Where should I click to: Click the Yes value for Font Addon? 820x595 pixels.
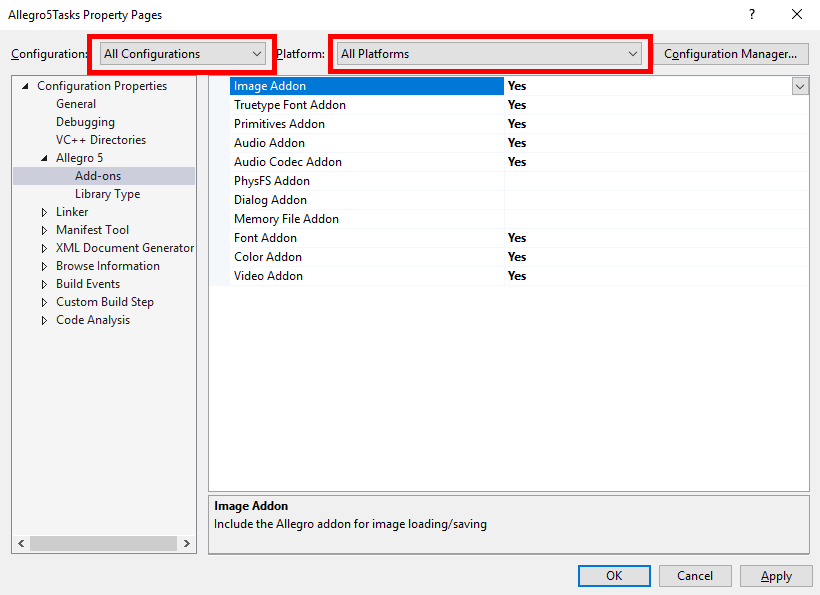click(517, 238)
